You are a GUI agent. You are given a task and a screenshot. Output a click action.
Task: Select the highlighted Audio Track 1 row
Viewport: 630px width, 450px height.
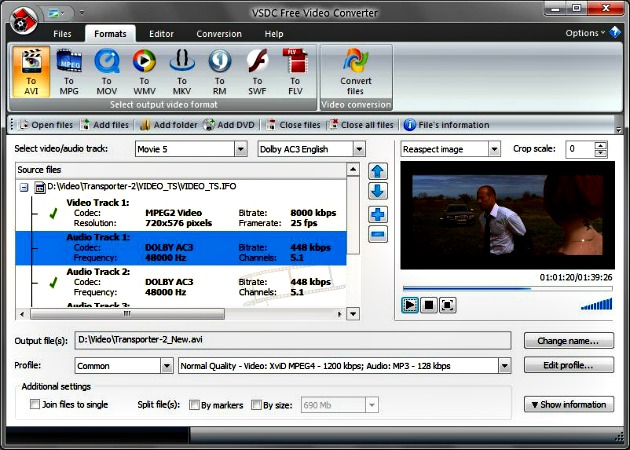pyautogui.click(x=181, y=248)
